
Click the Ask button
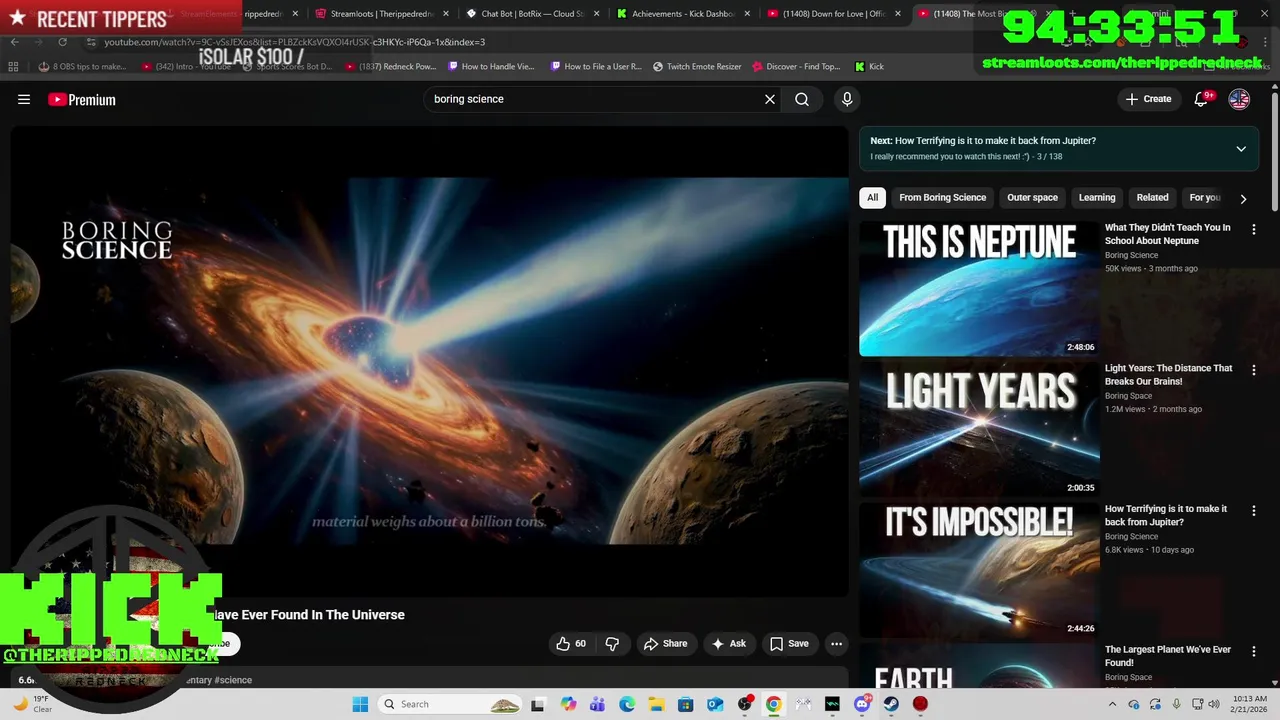729,643
